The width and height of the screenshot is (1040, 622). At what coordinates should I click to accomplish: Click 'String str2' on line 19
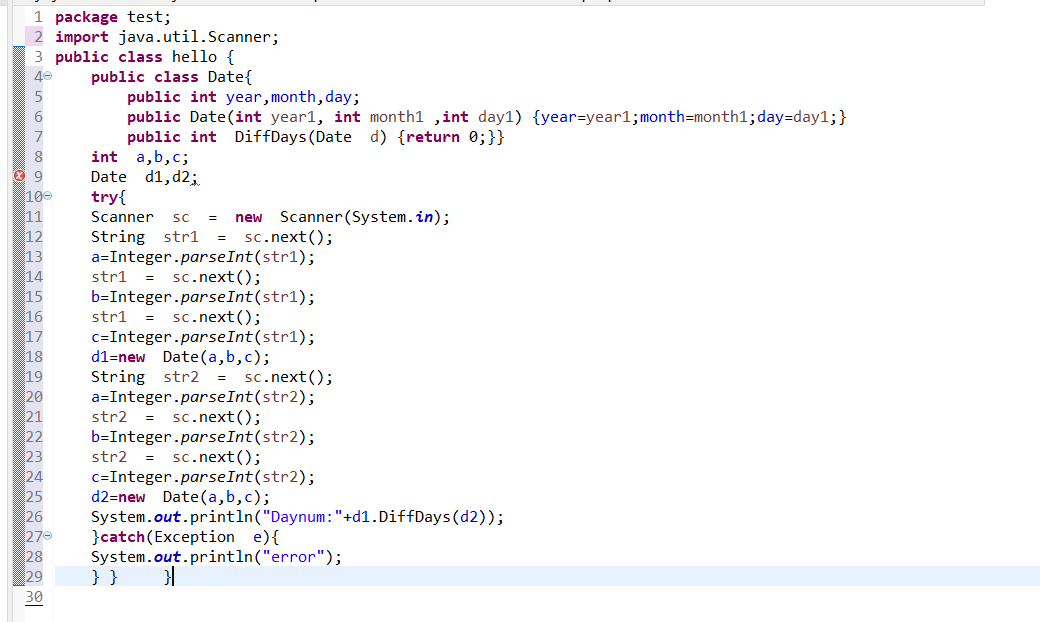[145, 377]
